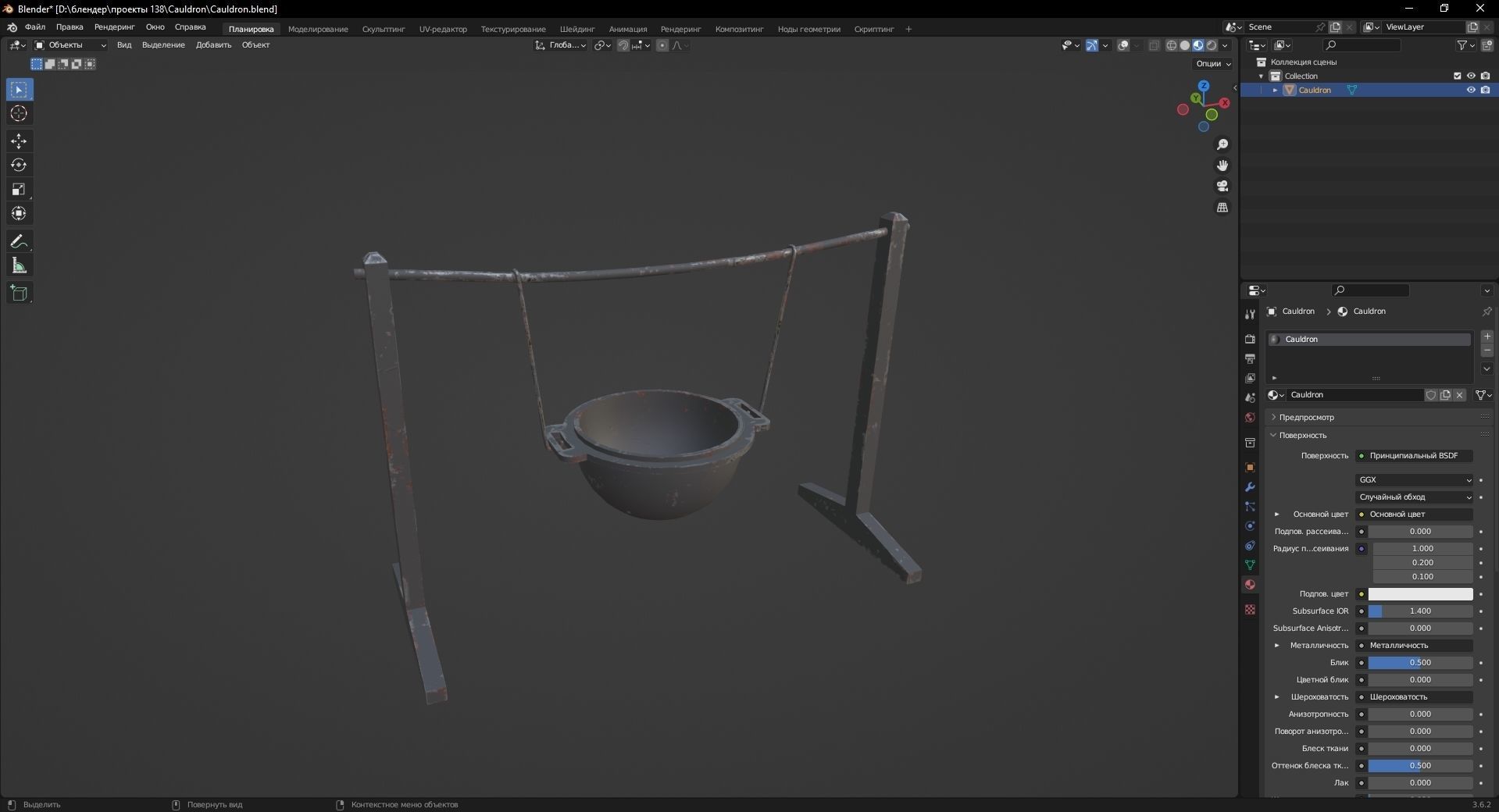Switch to solid viewport shading

[x=1185, y=45]
